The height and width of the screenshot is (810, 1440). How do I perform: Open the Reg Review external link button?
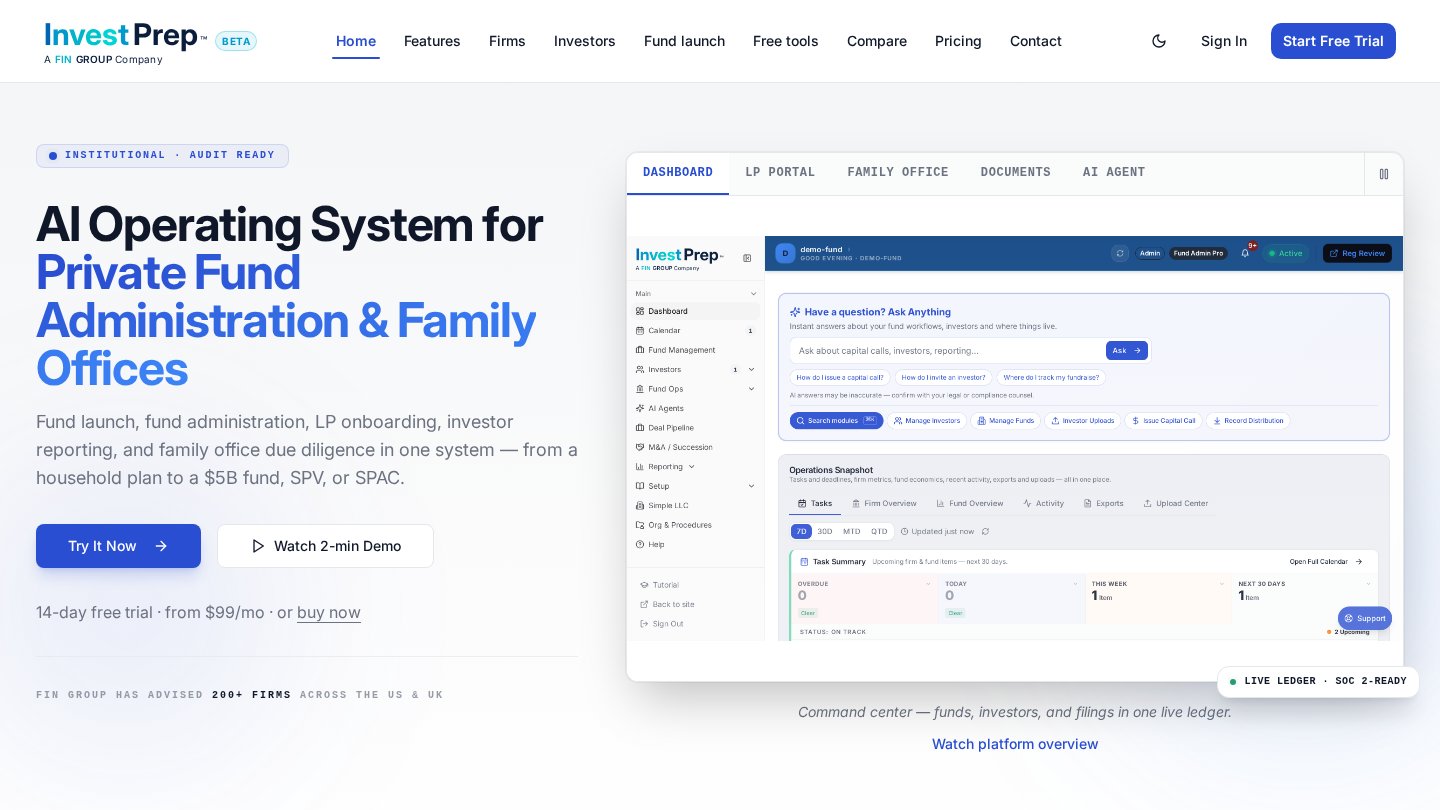point(1357,253)
